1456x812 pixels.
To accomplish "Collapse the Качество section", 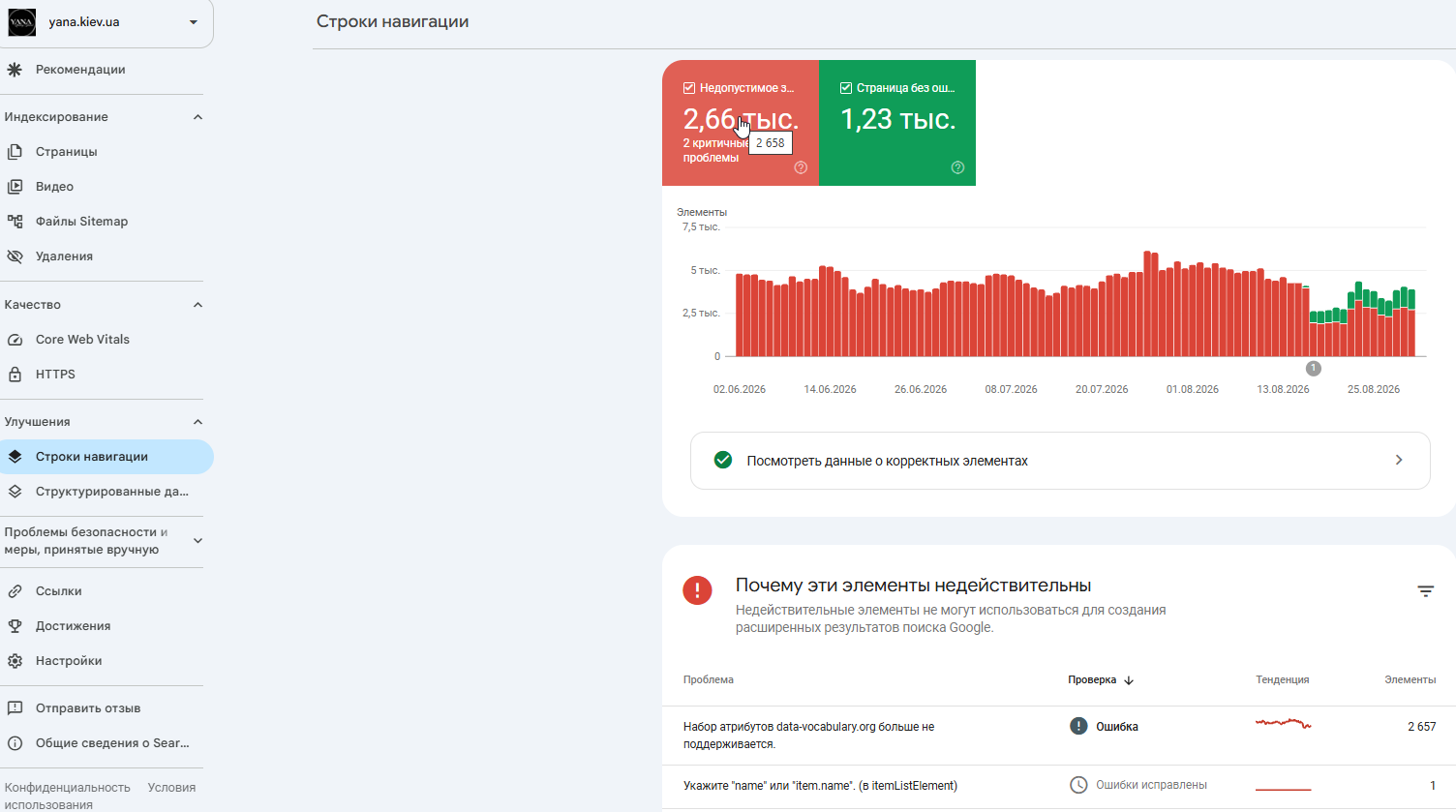I will [x=198, y=305].
